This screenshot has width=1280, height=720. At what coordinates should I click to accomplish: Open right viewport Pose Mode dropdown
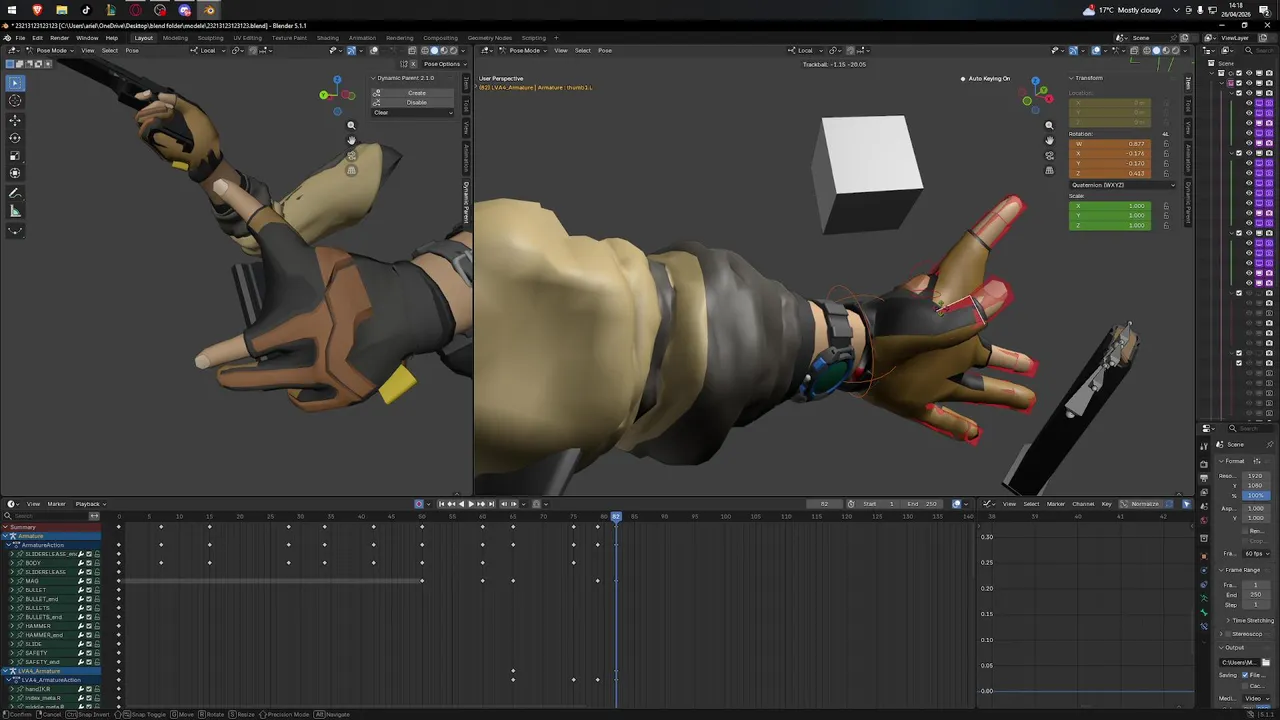[521, 50]
